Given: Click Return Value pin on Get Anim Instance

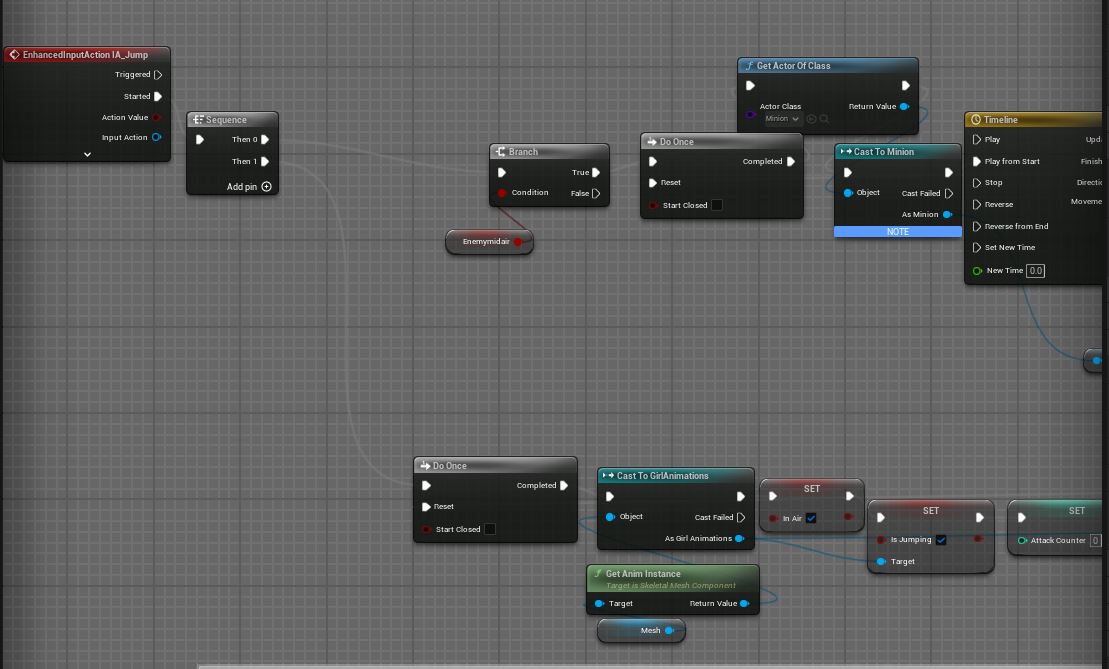Looking at the screenshot, I should [x=744, y=604].
